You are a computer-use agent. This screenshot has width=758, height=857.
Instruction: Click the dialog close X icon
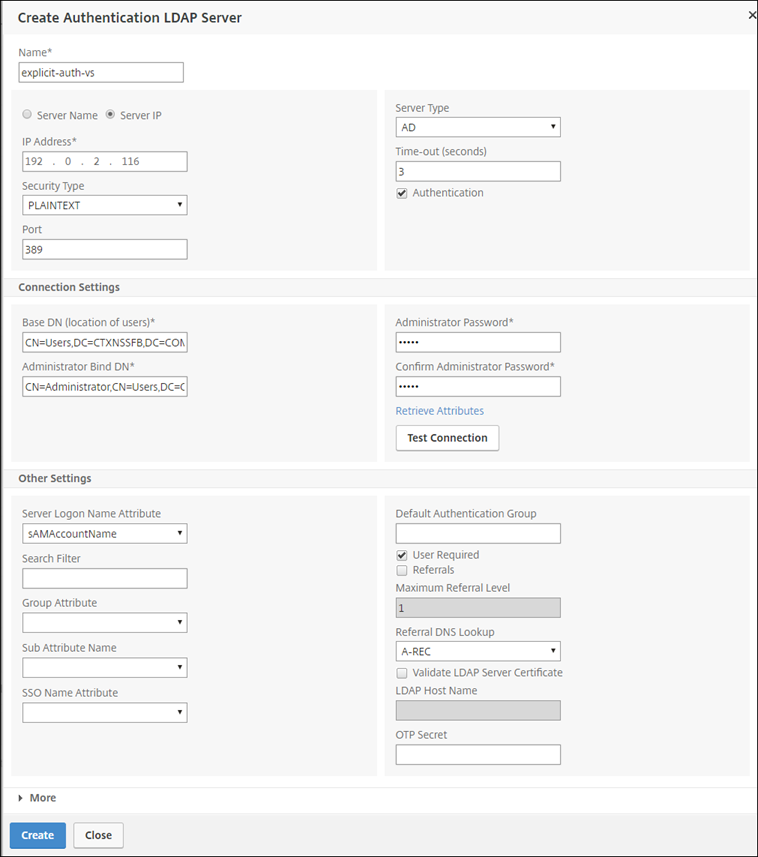point(750,15)
